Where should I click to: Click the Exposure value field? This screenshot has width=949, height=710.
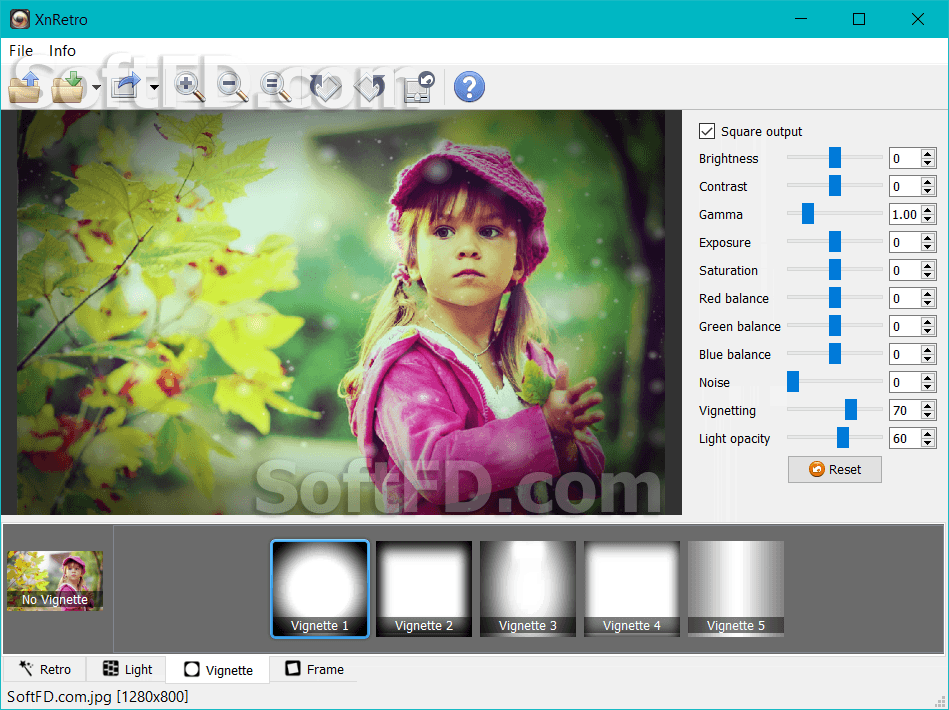904,243
